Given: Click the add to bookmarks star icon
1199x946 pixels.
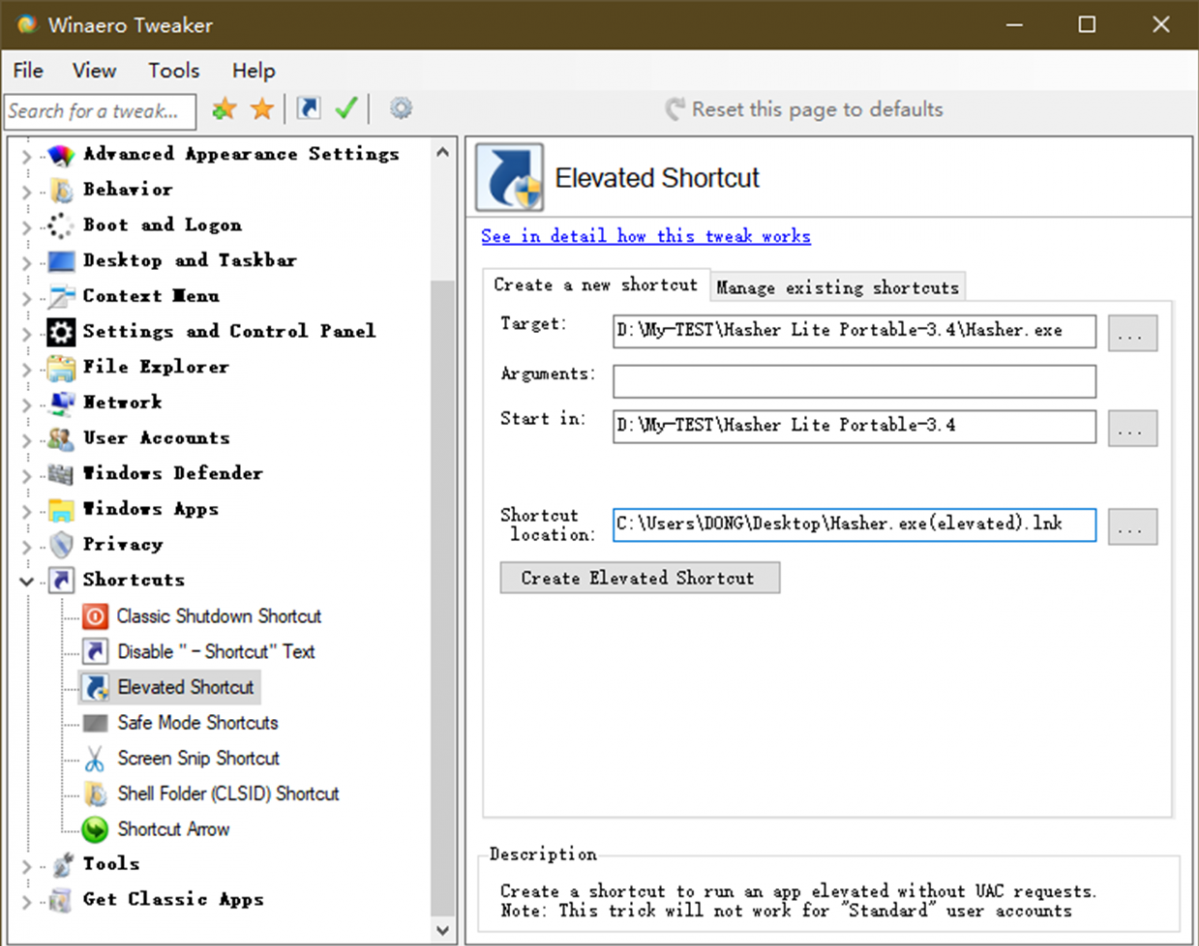Looking at the screenshot, I should tap(224, 109).
